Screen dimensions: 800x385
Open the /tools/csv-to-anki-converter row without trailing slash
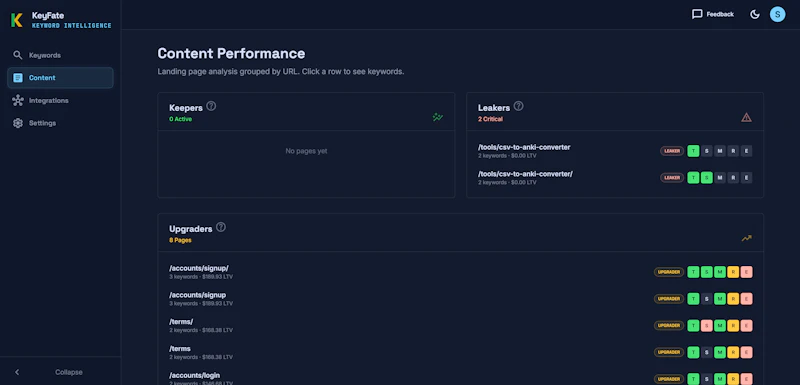(615, 151)
